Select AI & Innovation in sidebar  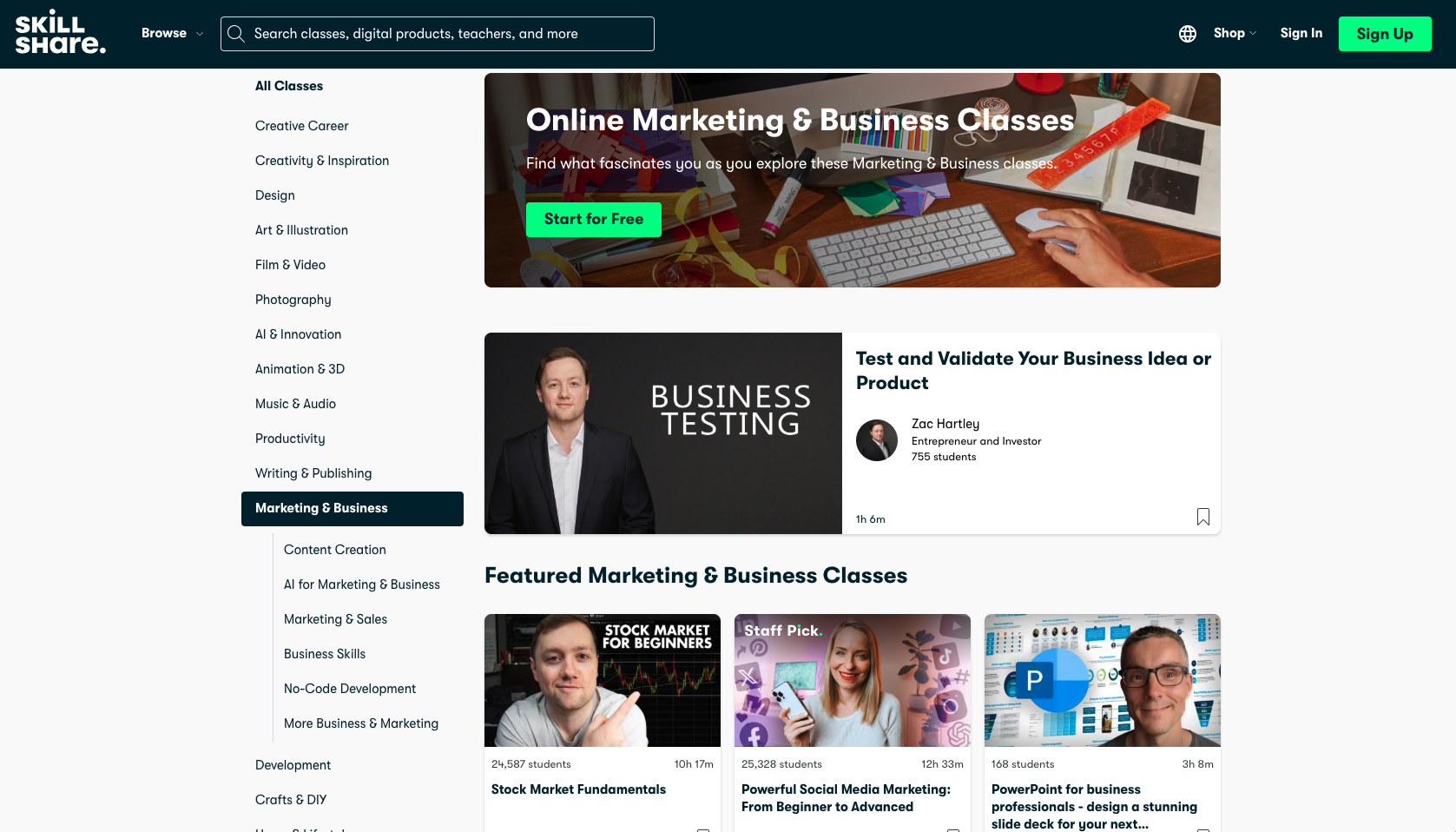click(x=298, y=334)
